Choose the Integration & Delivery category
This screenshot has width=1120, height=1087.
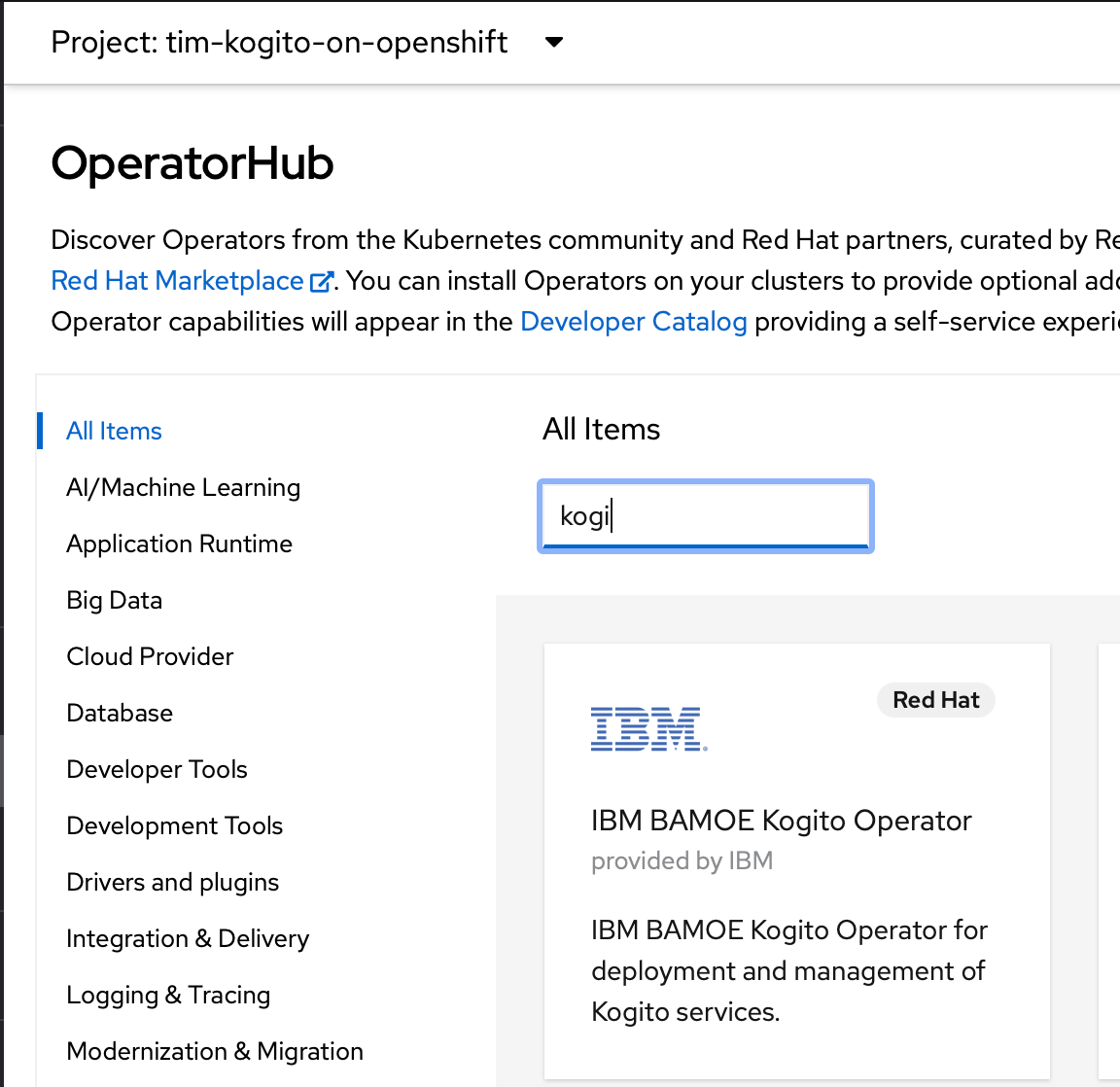[188, 938]
